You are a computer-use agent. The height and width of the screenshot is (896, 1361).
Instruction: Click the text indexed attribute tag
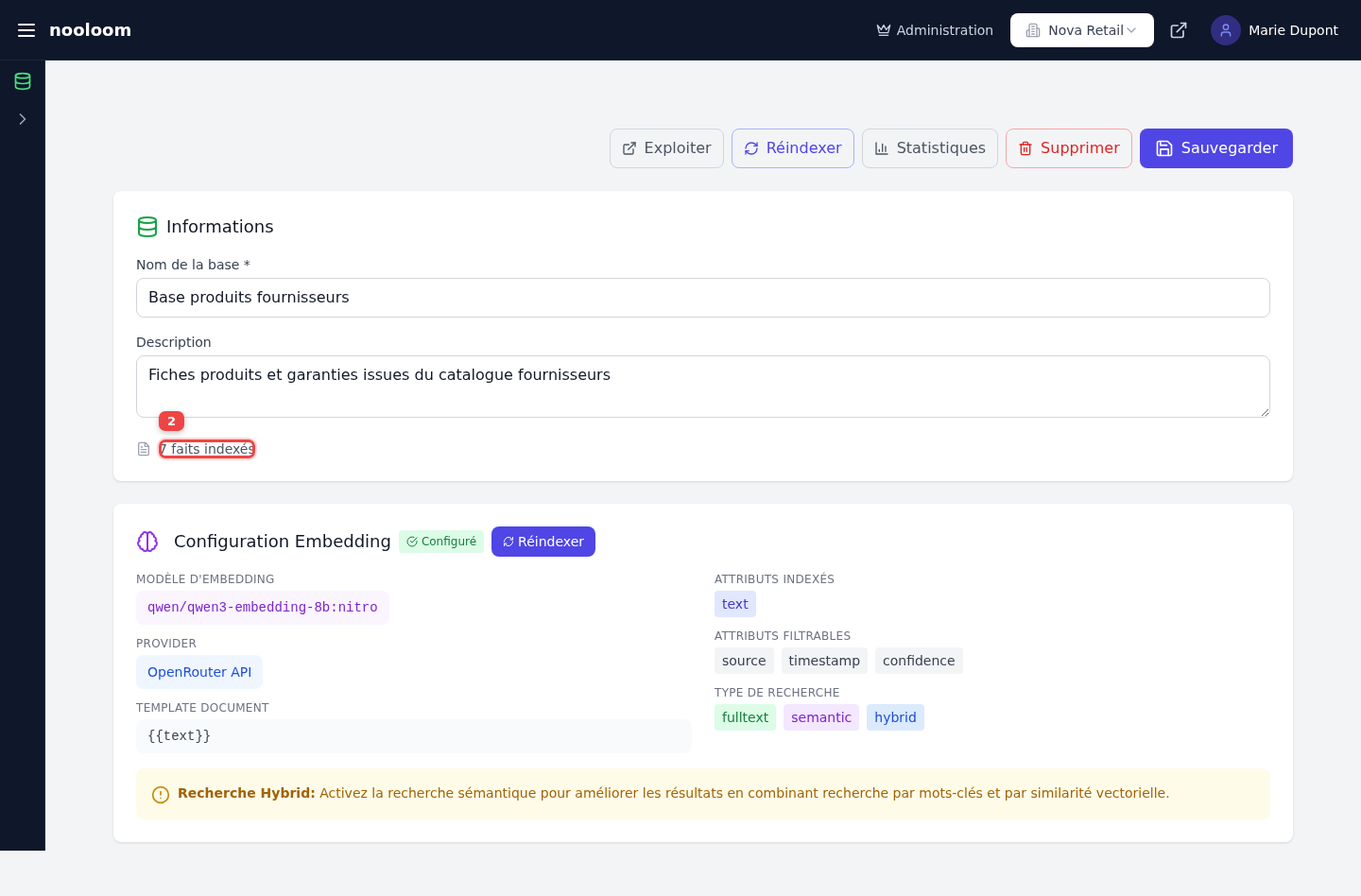(x=735, y=604)
